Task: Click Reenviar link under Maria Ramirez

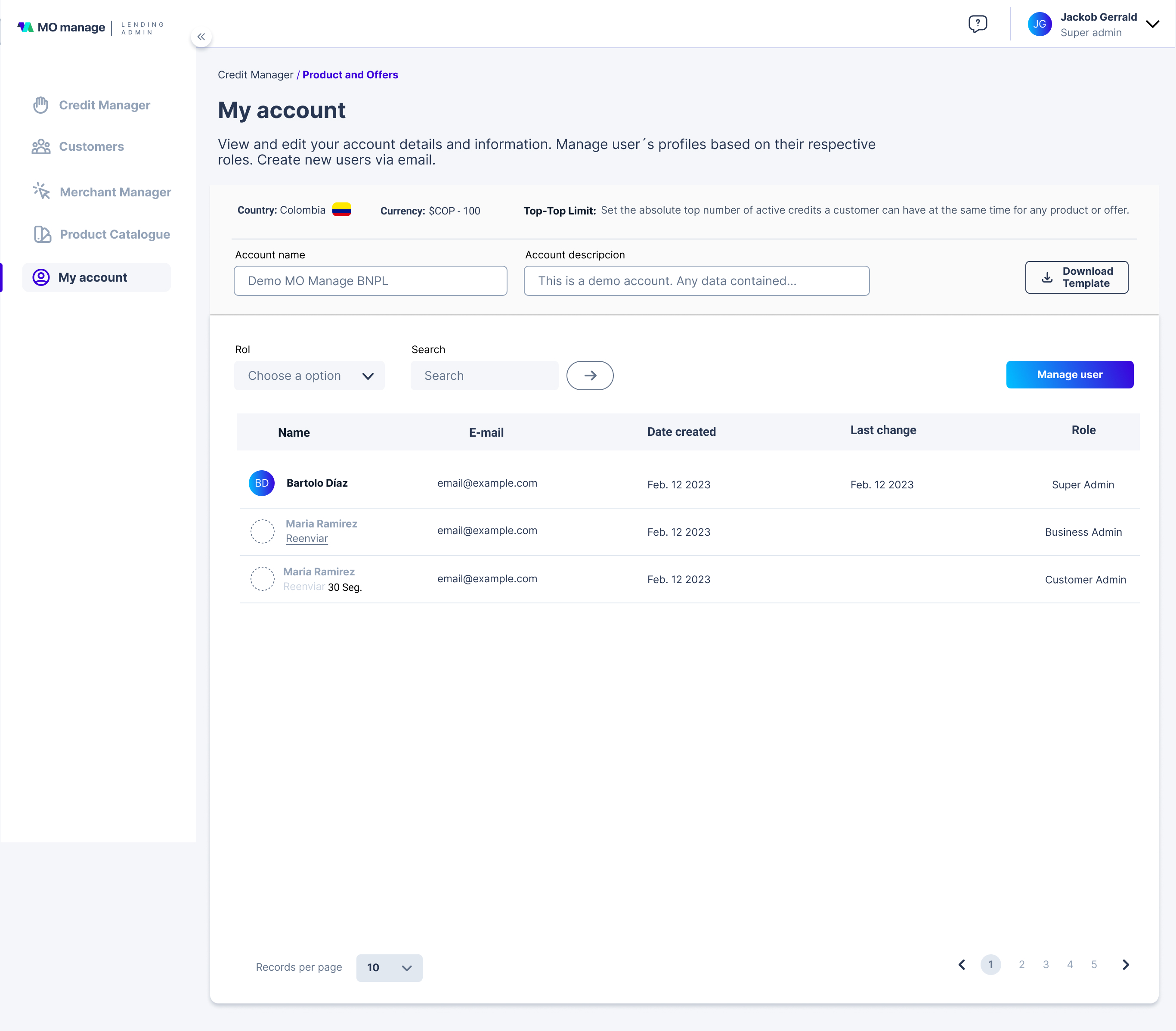Action: (x=306, y=538)
